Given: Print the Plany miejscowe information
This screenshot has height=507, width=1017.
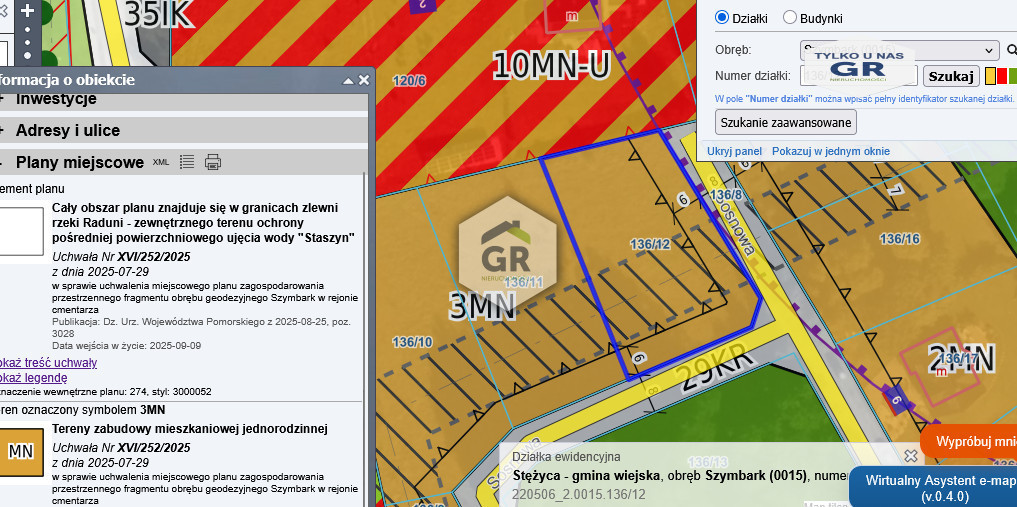Looking at the screenshot, I should pyautogui.click(x=213, y=162).
